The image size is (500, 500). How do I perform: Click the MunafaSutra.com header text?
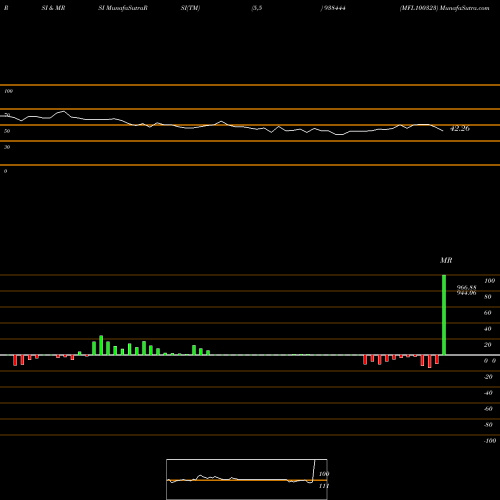(x=465, y=8)
